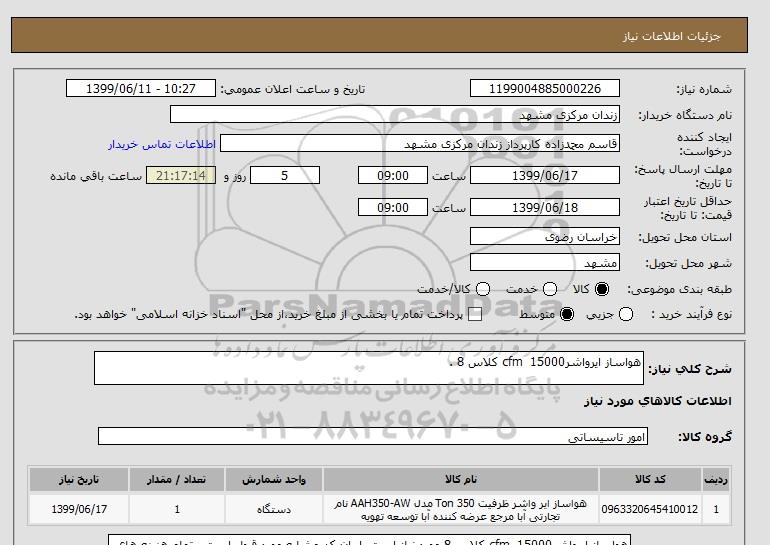Click the remaining days field showing 5
Viewport: 770px width, 545px height.
(x=285, y=175)
